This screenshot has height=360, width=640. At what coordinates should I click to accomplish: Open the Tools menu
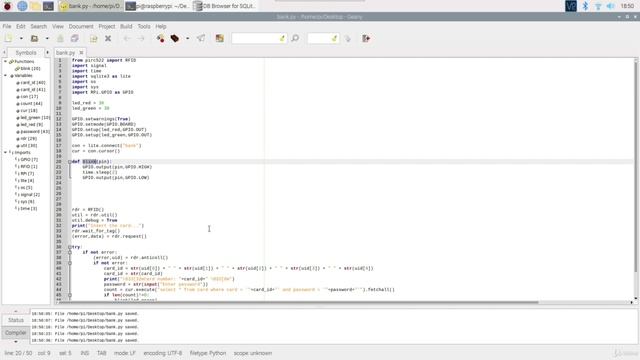[x=144, y=26]
